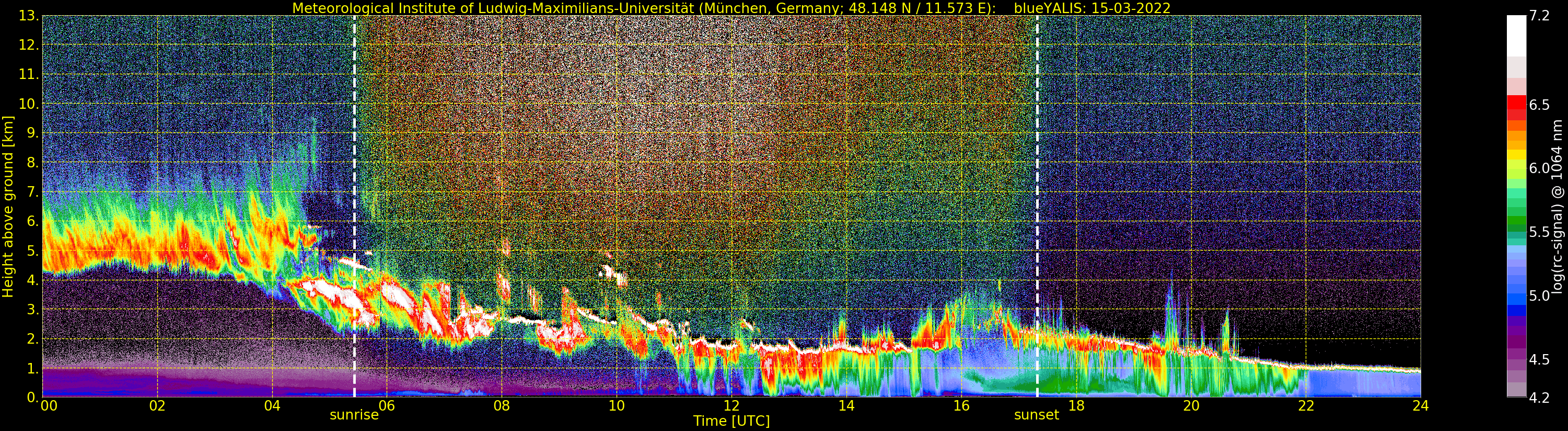Click the "4." height axis tick label
Viewport: 1568px width, 431px height.
33,280
